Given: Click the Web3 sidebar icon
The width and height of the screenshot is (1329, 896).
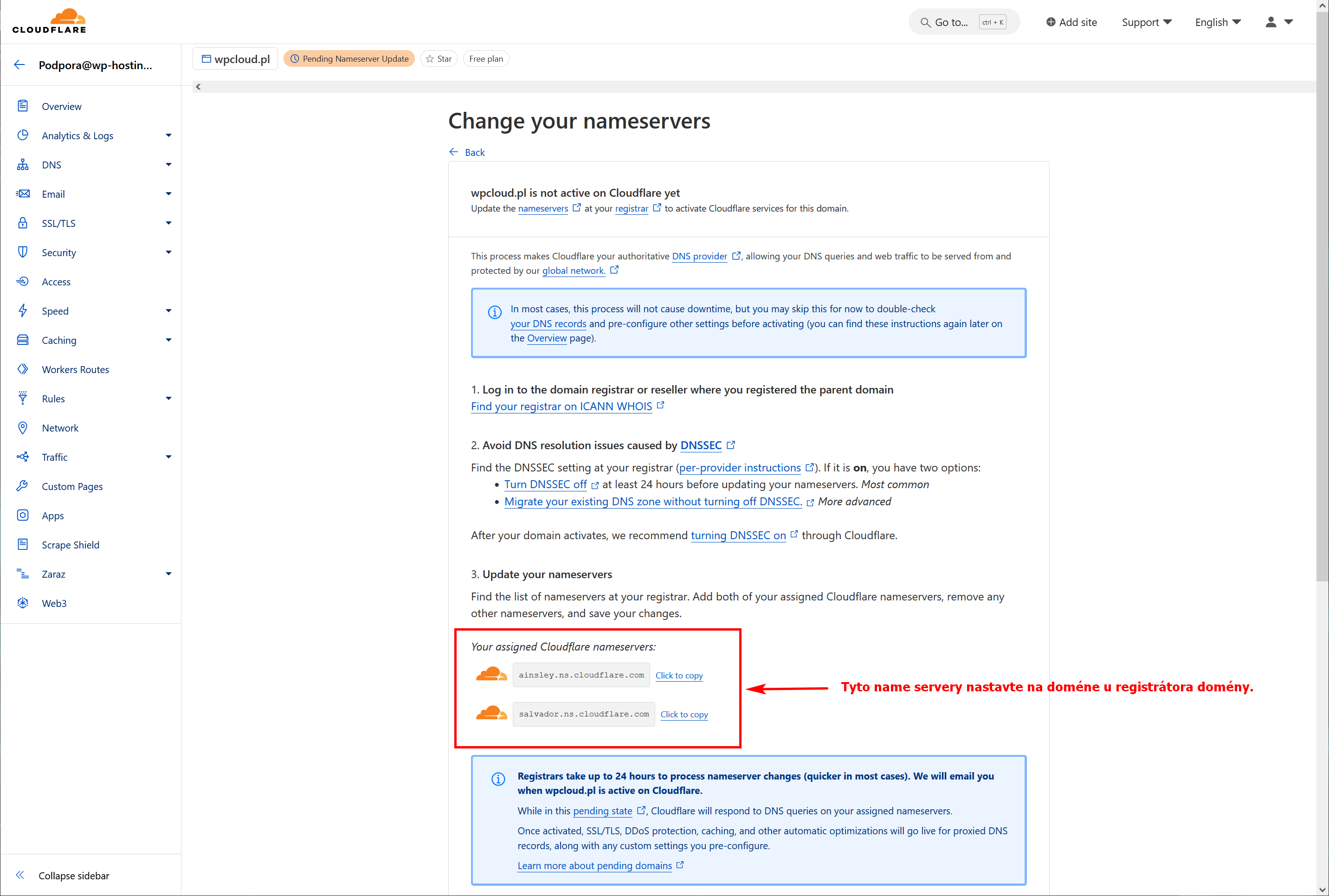Looking at the screenshot, I should coord(23,603).
